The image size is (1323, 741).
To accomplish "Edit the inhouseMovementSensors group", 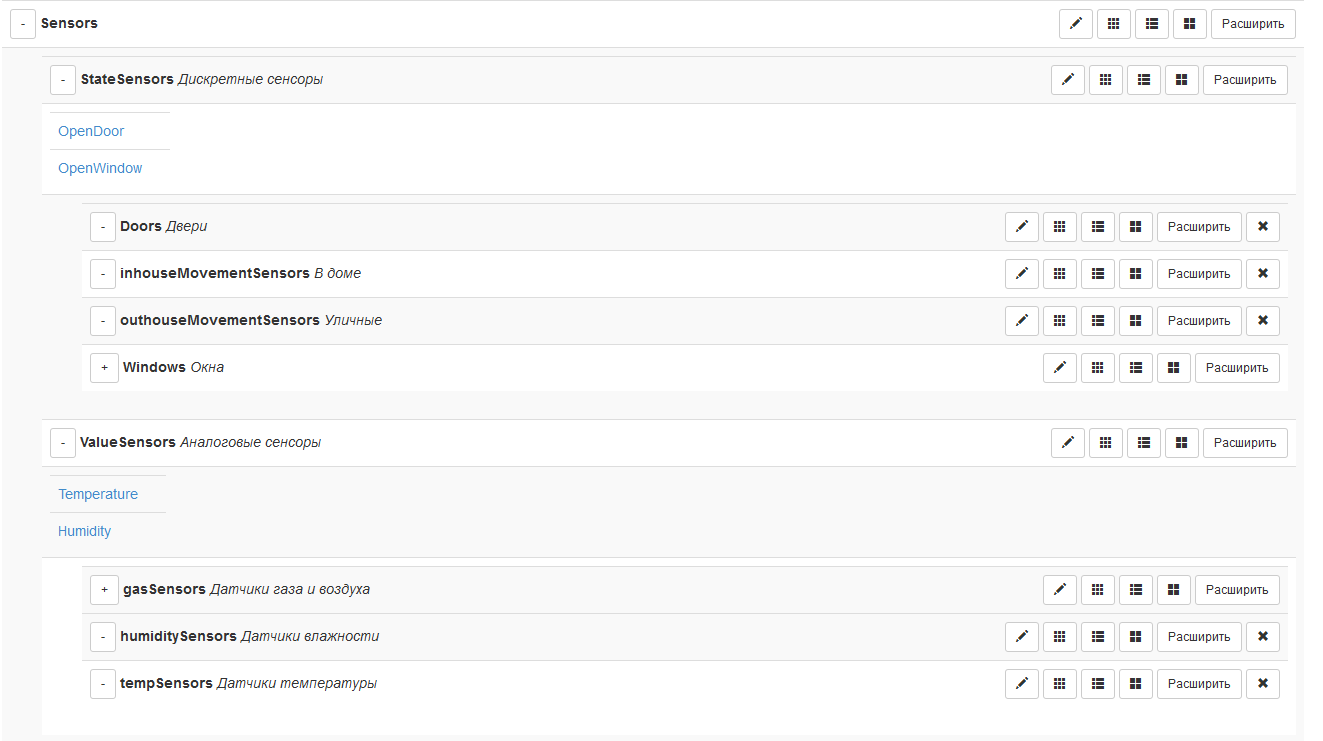I will click(1021, 274).
